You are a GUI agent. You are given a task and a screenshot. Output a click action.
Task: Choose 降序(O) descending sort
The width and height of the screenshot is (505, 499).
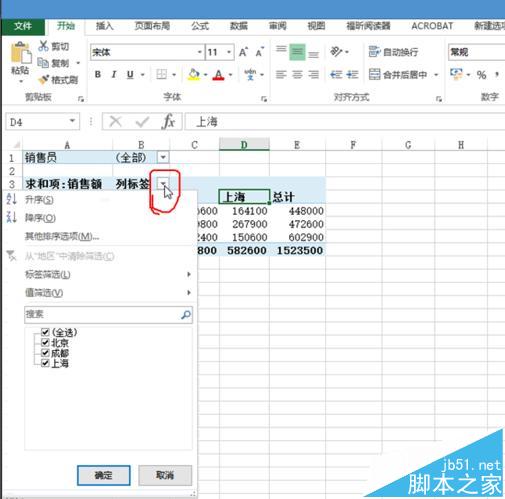tap(100, 218)
